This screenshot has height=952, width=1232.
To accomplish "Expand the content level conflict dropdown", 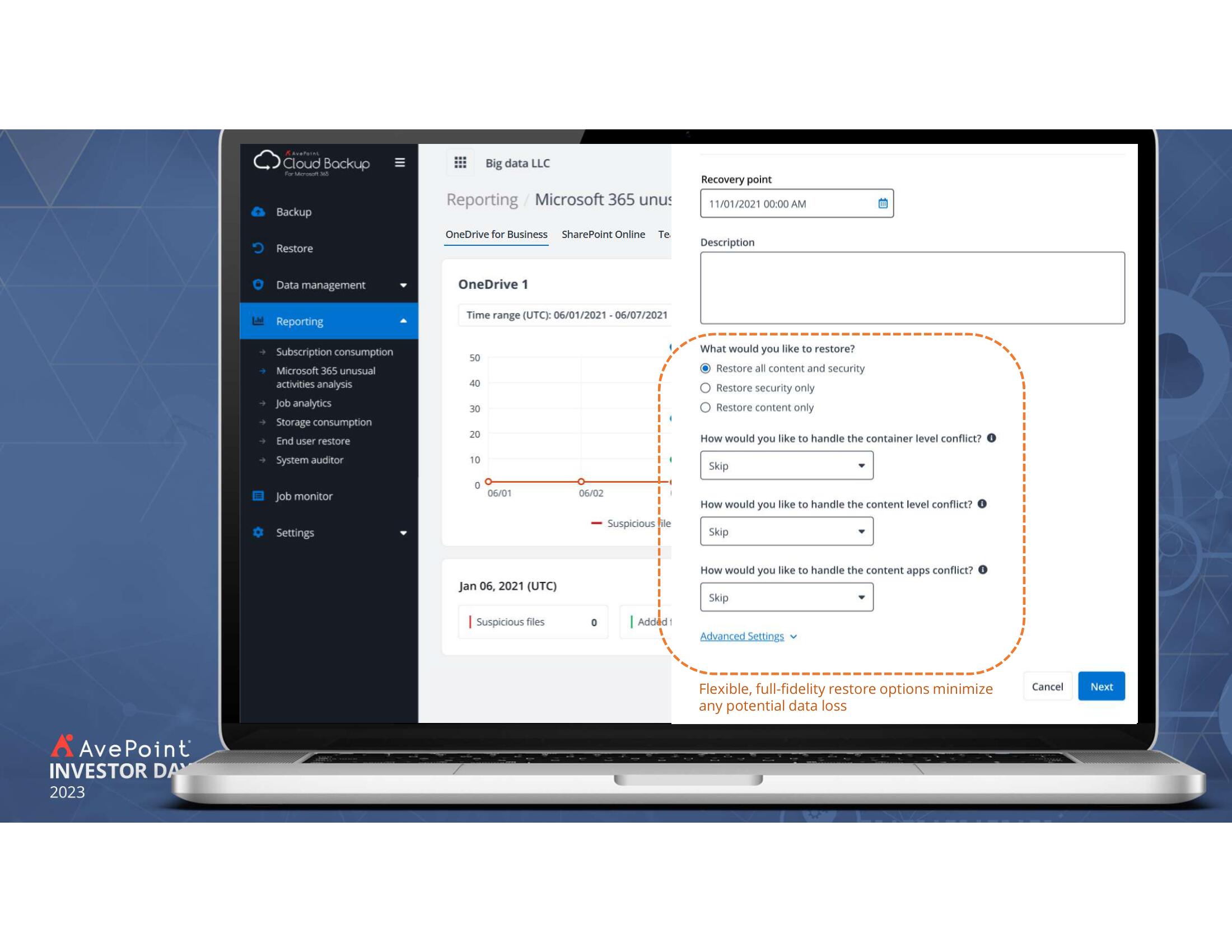I will 859,530.
